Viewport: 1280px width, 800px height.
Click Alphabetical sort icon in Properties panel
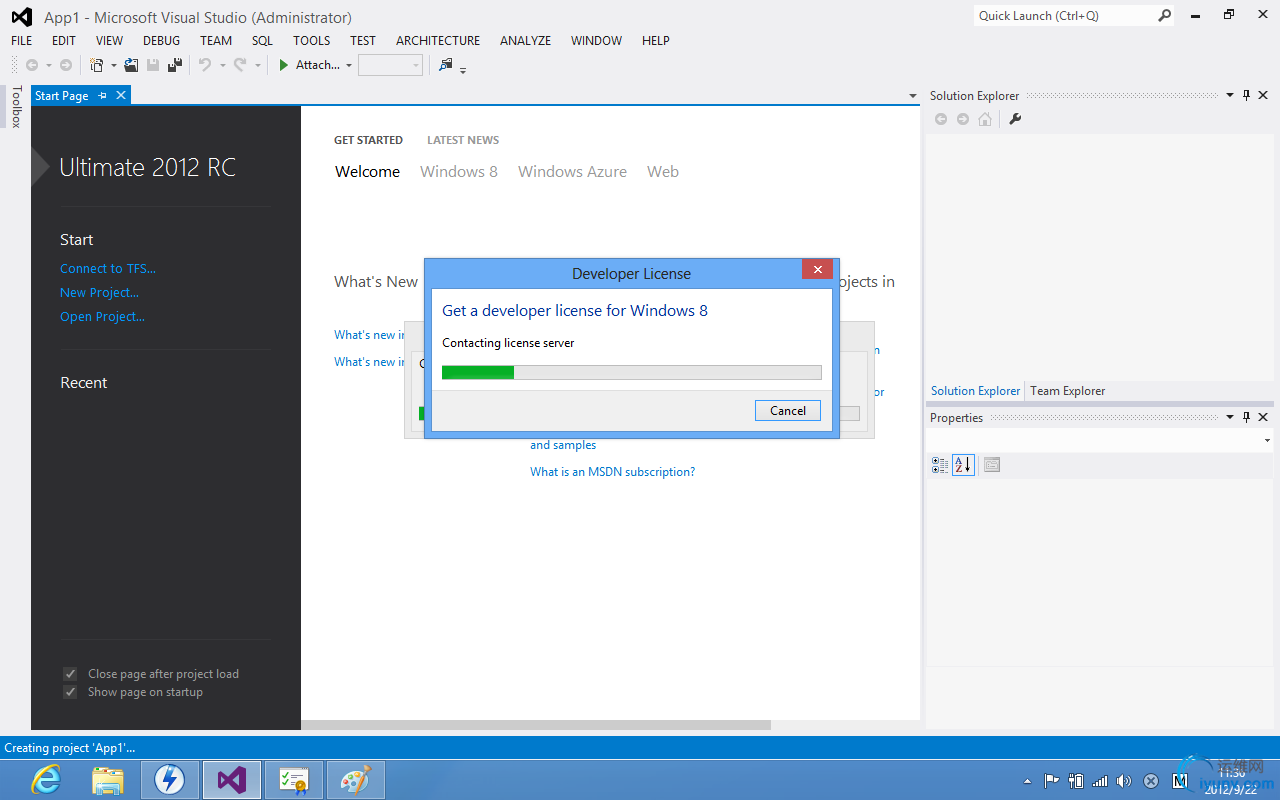click(x=963, y=465)
